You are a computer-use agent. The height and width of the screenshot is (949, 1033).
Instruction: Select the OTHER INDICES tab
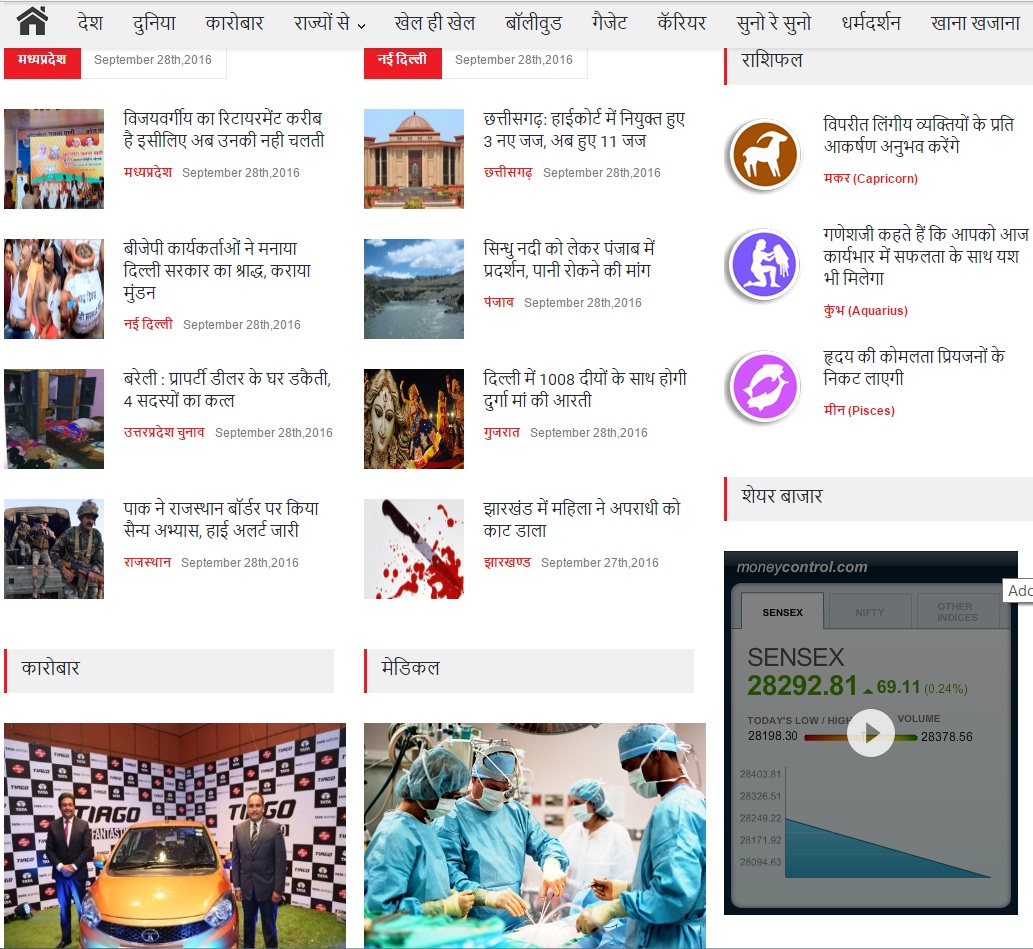pyautogui.click(x=955, y=611)
